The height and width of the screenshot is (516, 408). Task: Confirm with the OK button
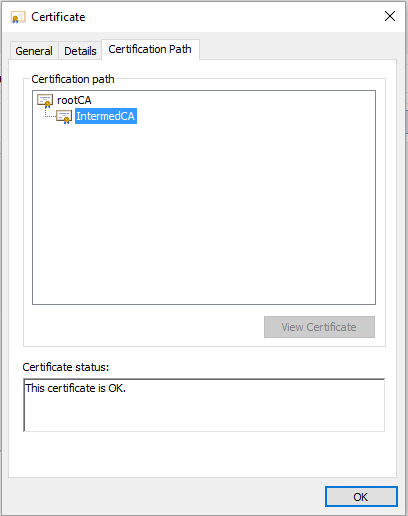click(x=361, y=497)
